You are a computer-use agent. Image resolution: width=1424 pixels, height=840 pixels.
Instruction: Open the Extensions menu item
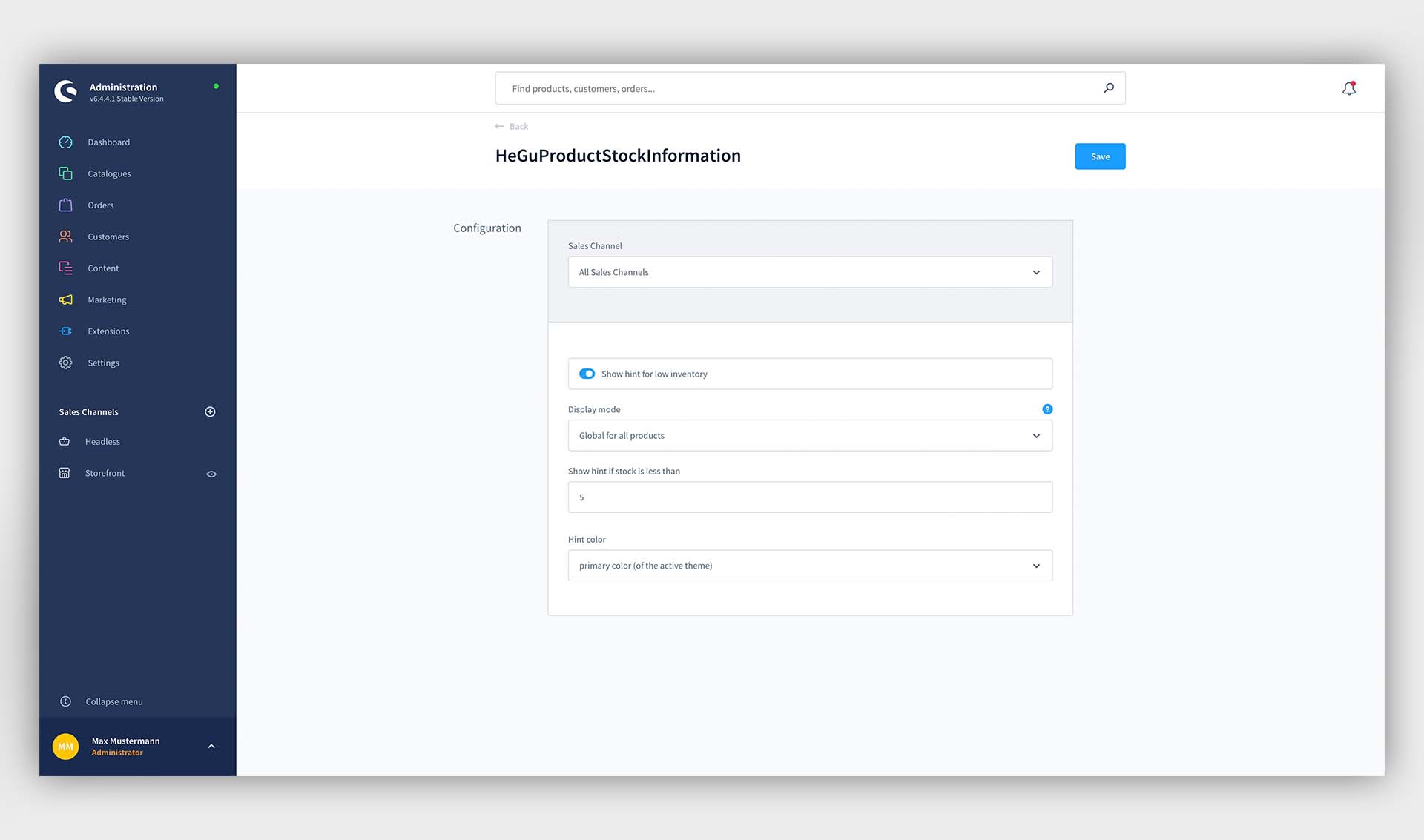[x=109, y=331]
